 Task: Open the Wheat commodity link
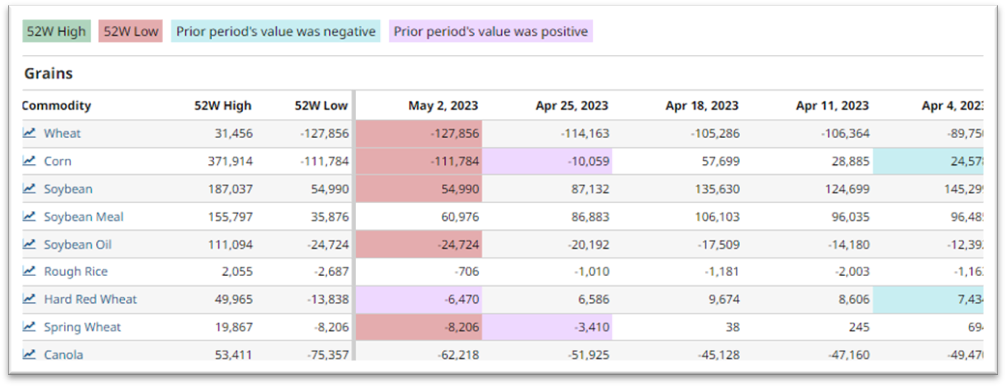[62, 134]
